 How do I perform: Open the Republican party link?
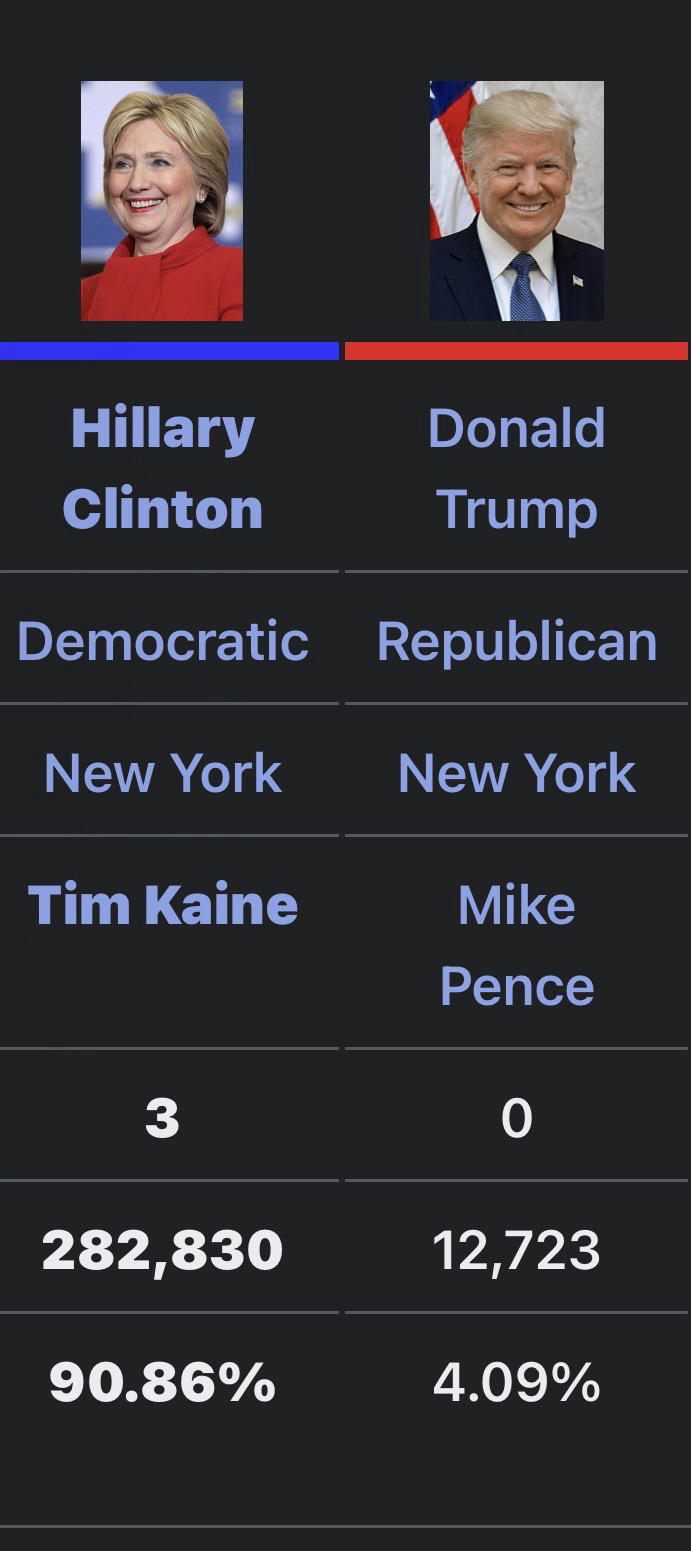click(x=517, y=641)
